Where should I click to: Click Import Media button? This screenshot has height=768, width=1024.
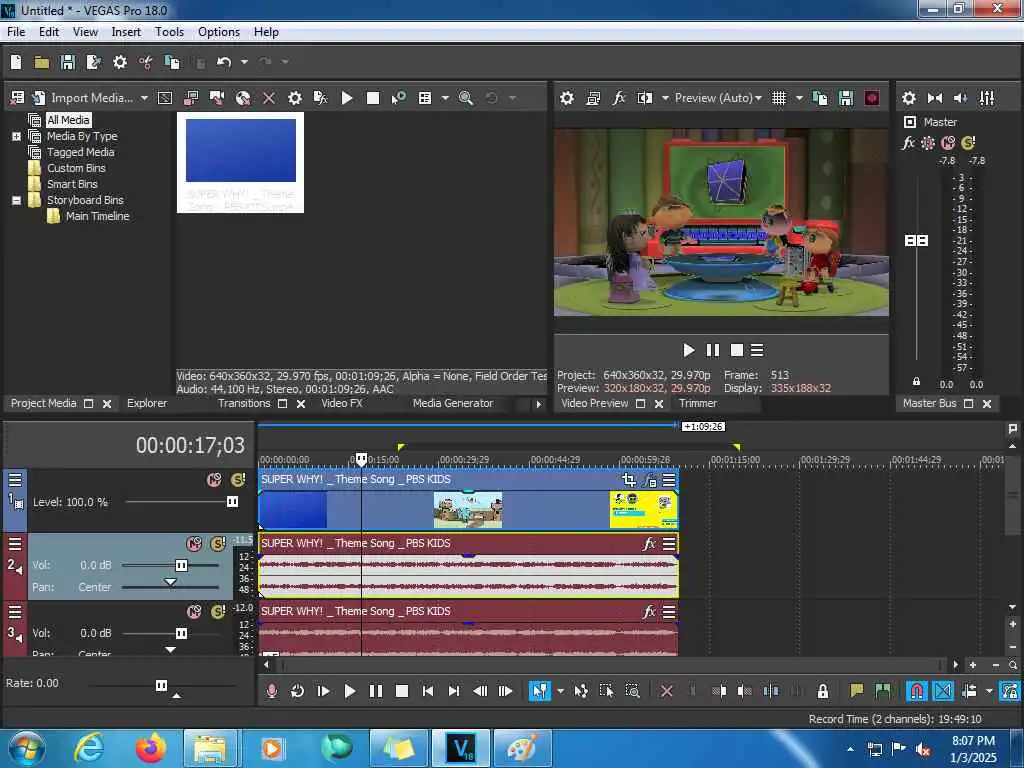pos(82,98)
